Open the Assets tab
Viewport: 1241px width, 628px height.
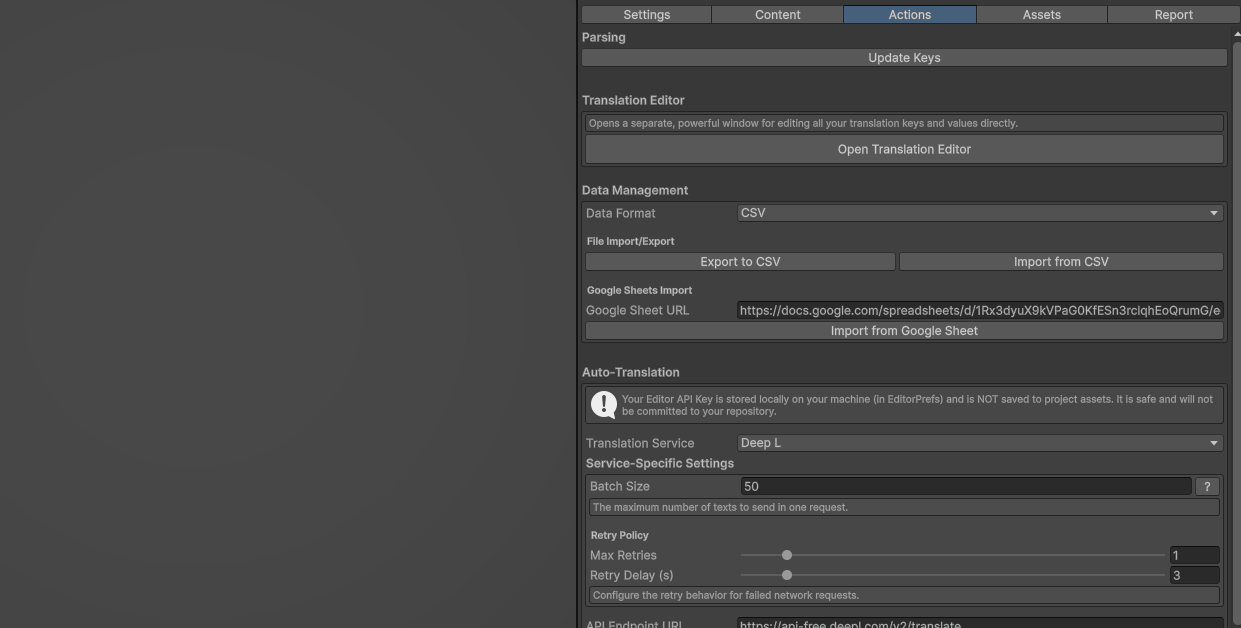[1041, 14]
